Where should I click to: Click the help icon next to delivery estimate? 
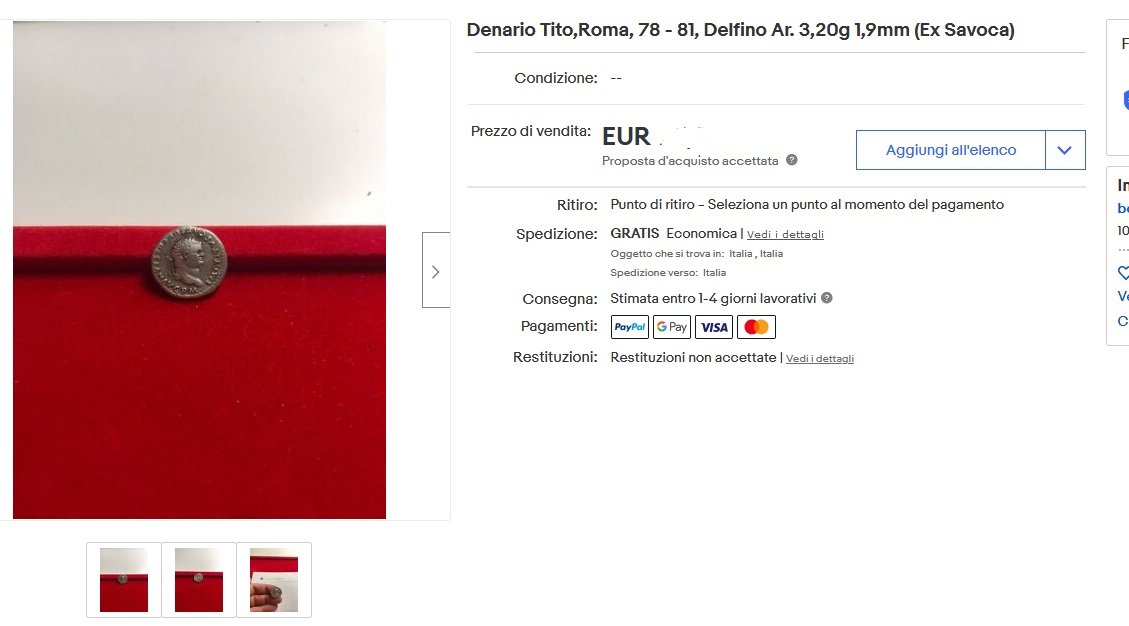827,298
